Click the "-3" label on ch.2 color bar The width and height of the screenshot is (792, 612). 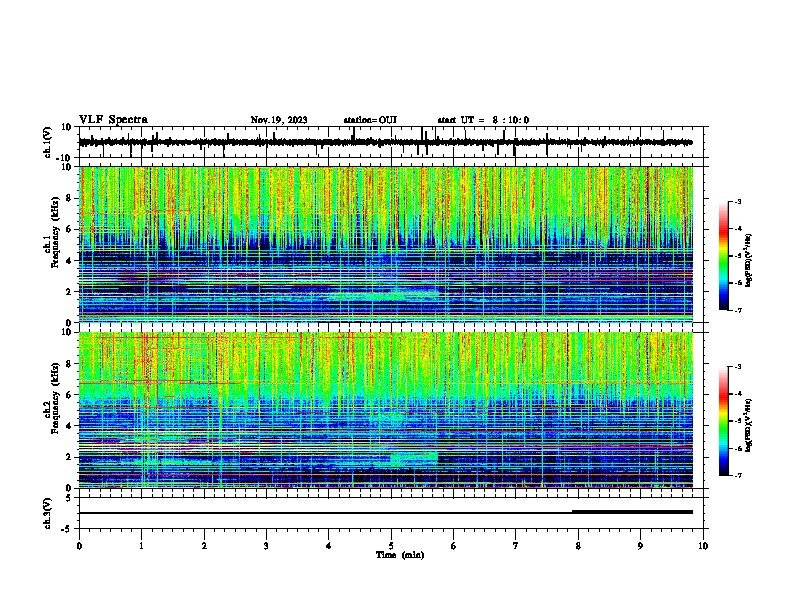coord(737,367)
